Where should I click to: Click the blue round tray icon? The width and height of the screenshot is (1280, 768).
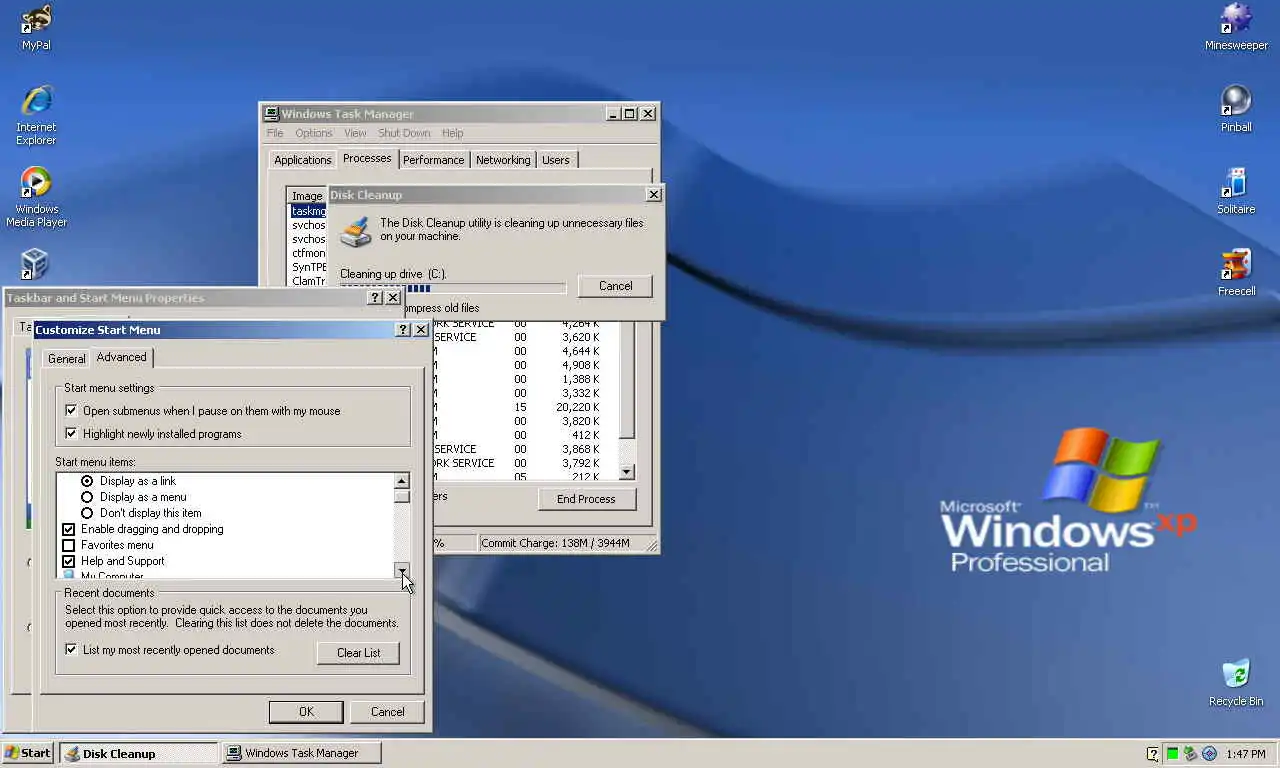tap(1209, 753)
